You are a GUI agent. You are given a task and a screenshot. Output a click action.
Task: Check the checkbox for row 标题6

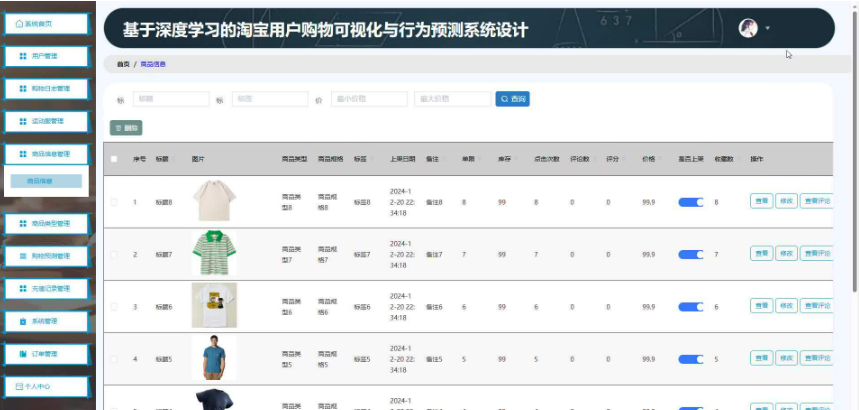(x=114, y=307)
